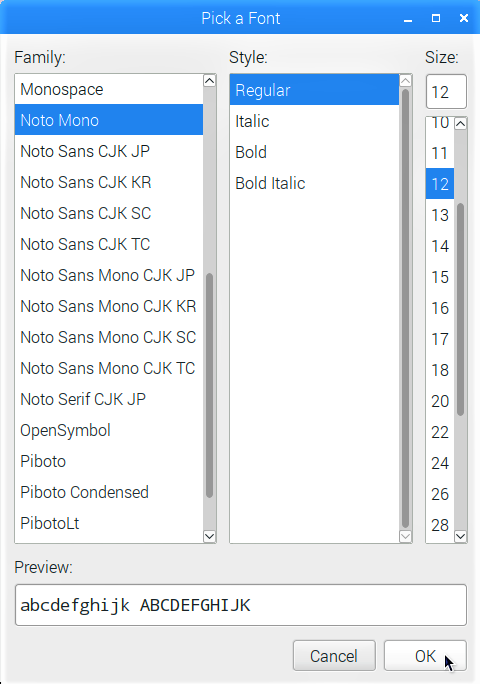The image size is (480, 684).
Task: Pick Noto Sans Mono CJK KR family
Action: click(x=109, y=306)
